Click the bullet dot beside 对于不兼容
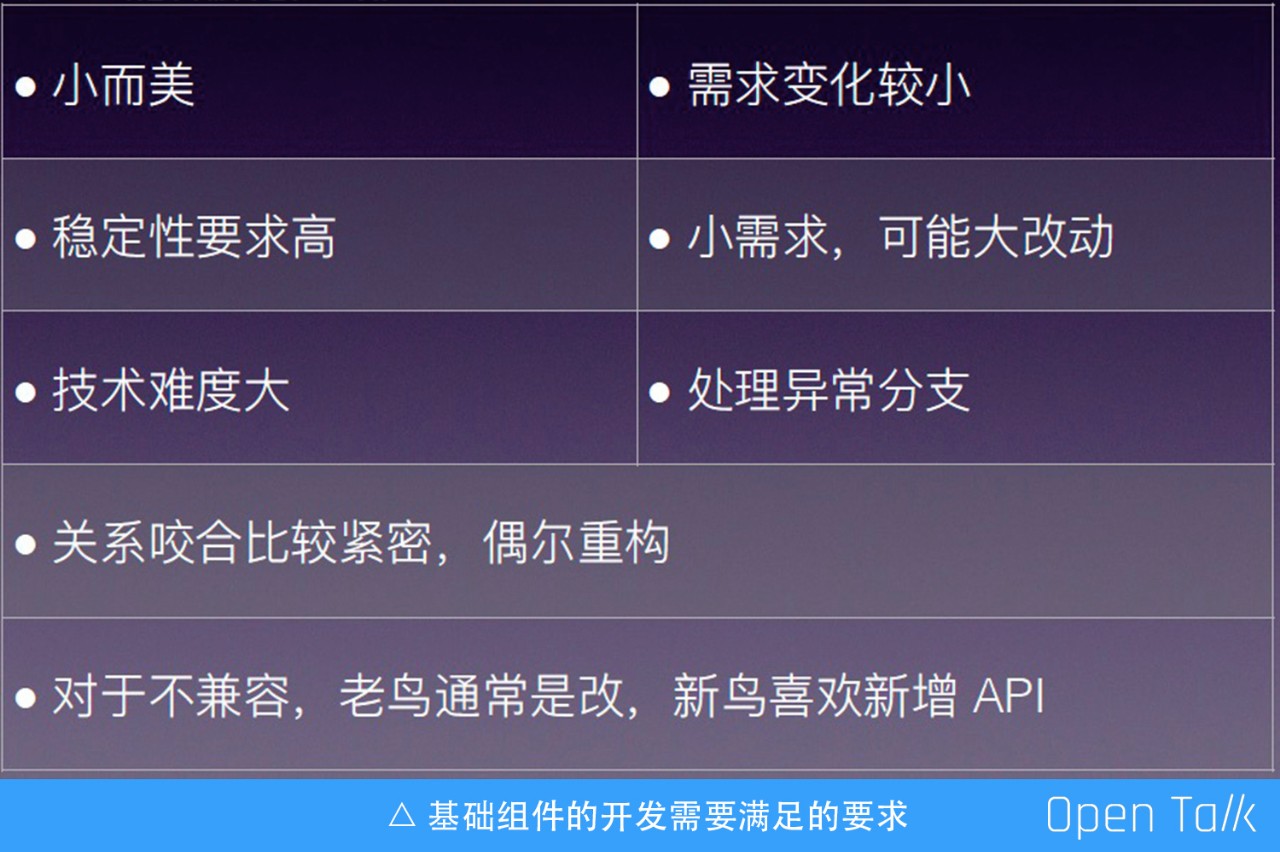The image size is (1280, 852). [26, 697]
